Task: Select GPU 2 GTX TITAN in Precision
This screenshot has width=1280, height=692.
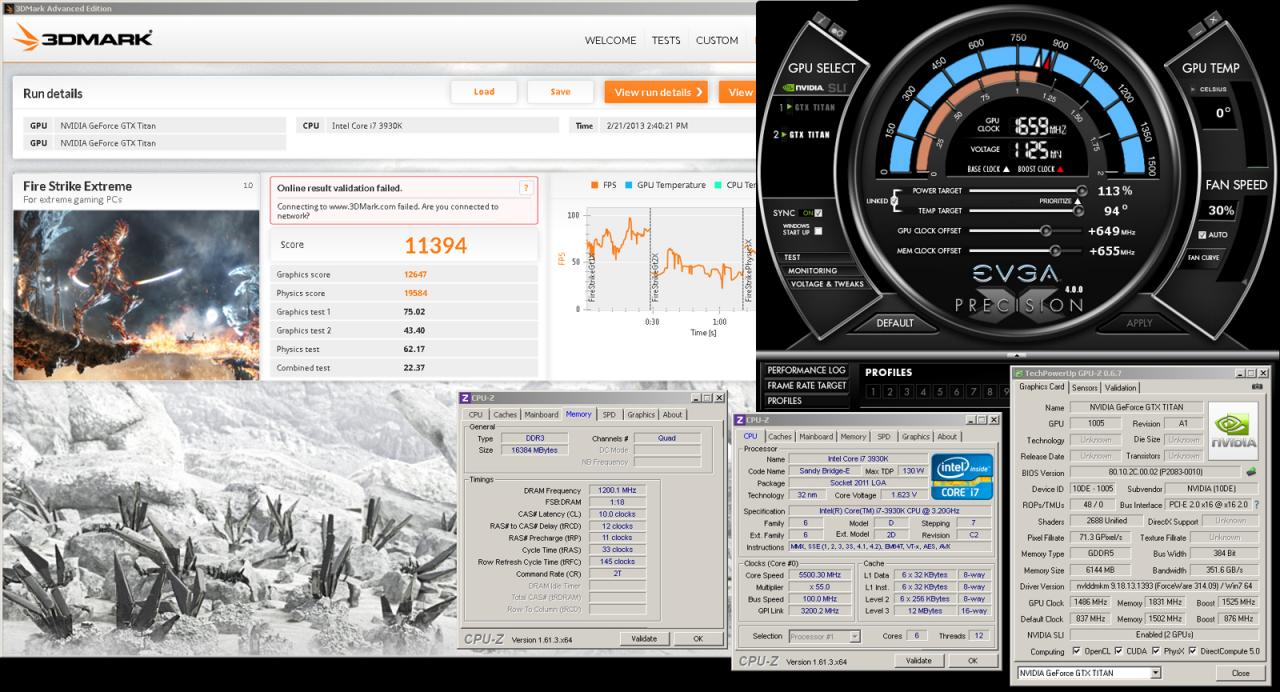Action: [801, 134]
